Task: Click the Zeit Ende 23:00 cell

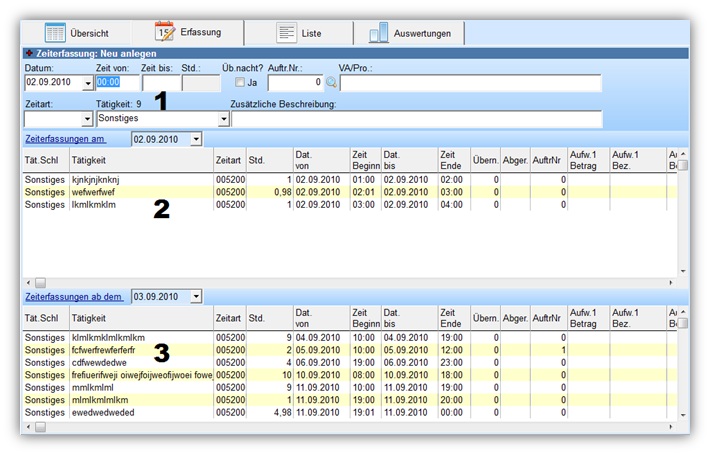Action: click(454, 363)
